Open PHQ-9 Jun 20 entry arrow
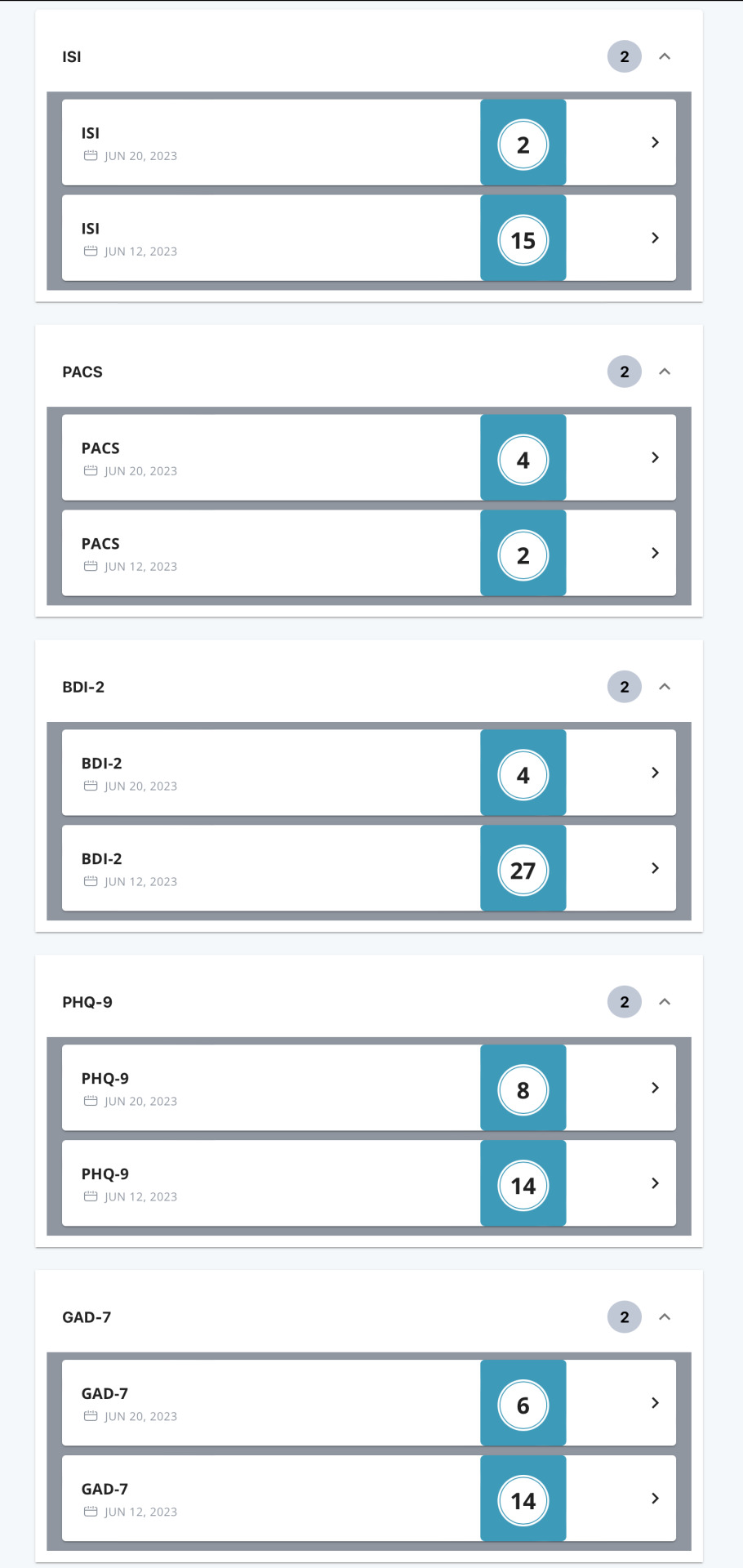This screenshot has height=1568, width=743. (x=655, y=1088)
